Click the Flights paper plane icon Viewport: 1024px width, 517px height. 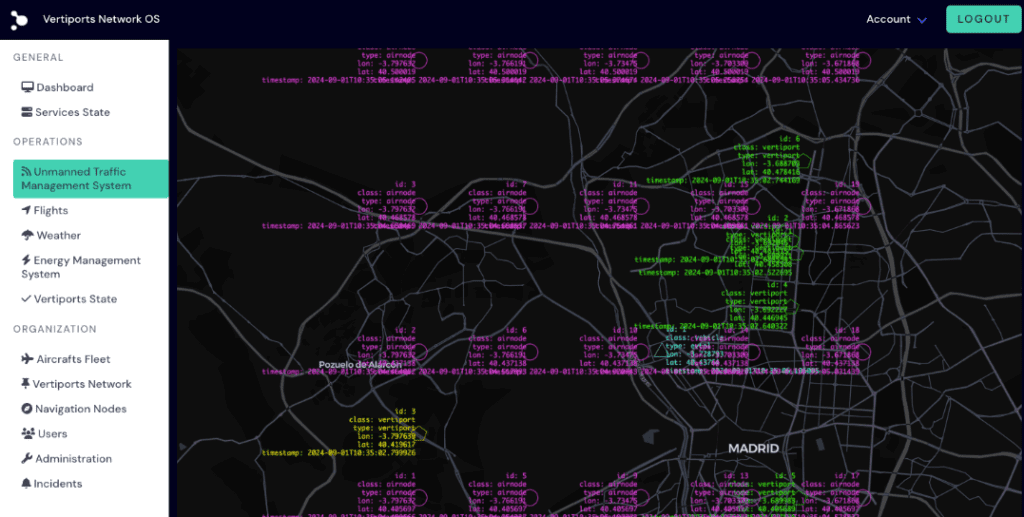(x=27, y=211)
